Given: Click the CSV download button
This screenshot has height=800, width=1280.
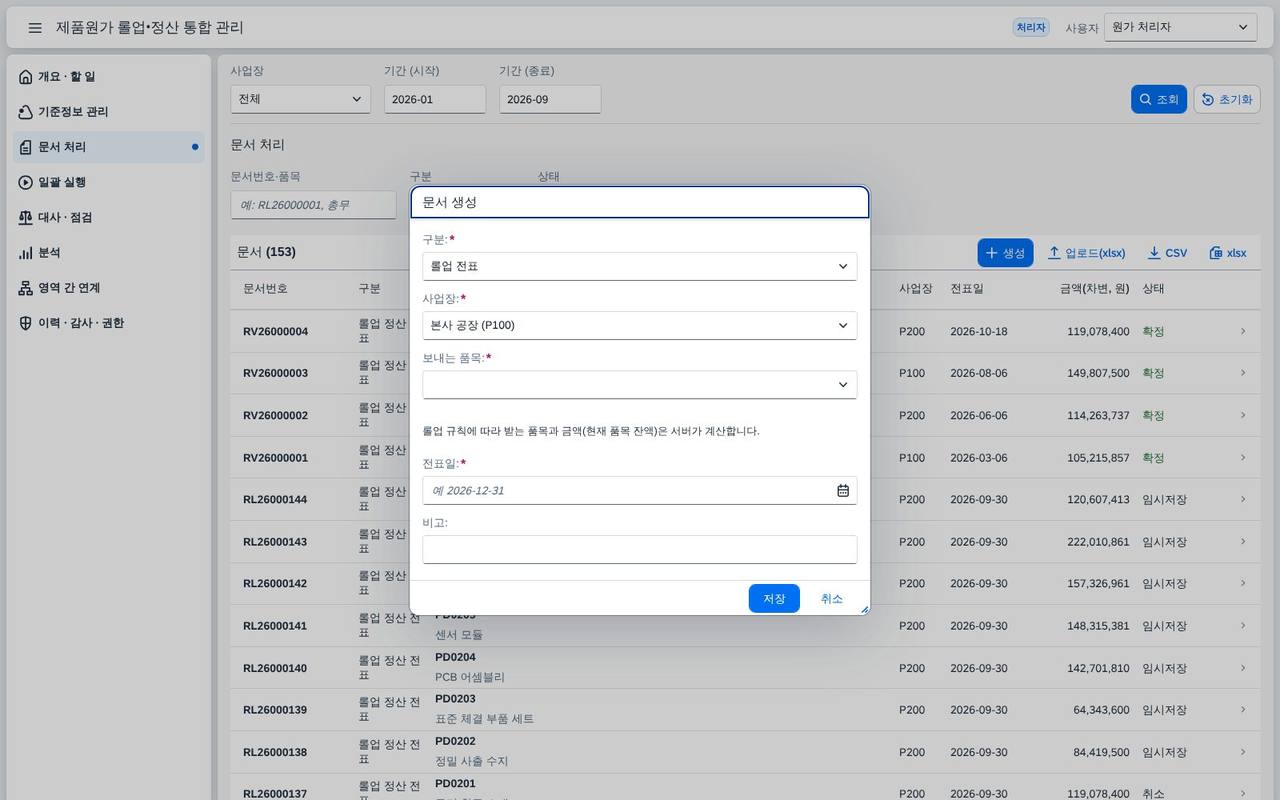Looking at the screenshot, I should tap(1167, 253).
